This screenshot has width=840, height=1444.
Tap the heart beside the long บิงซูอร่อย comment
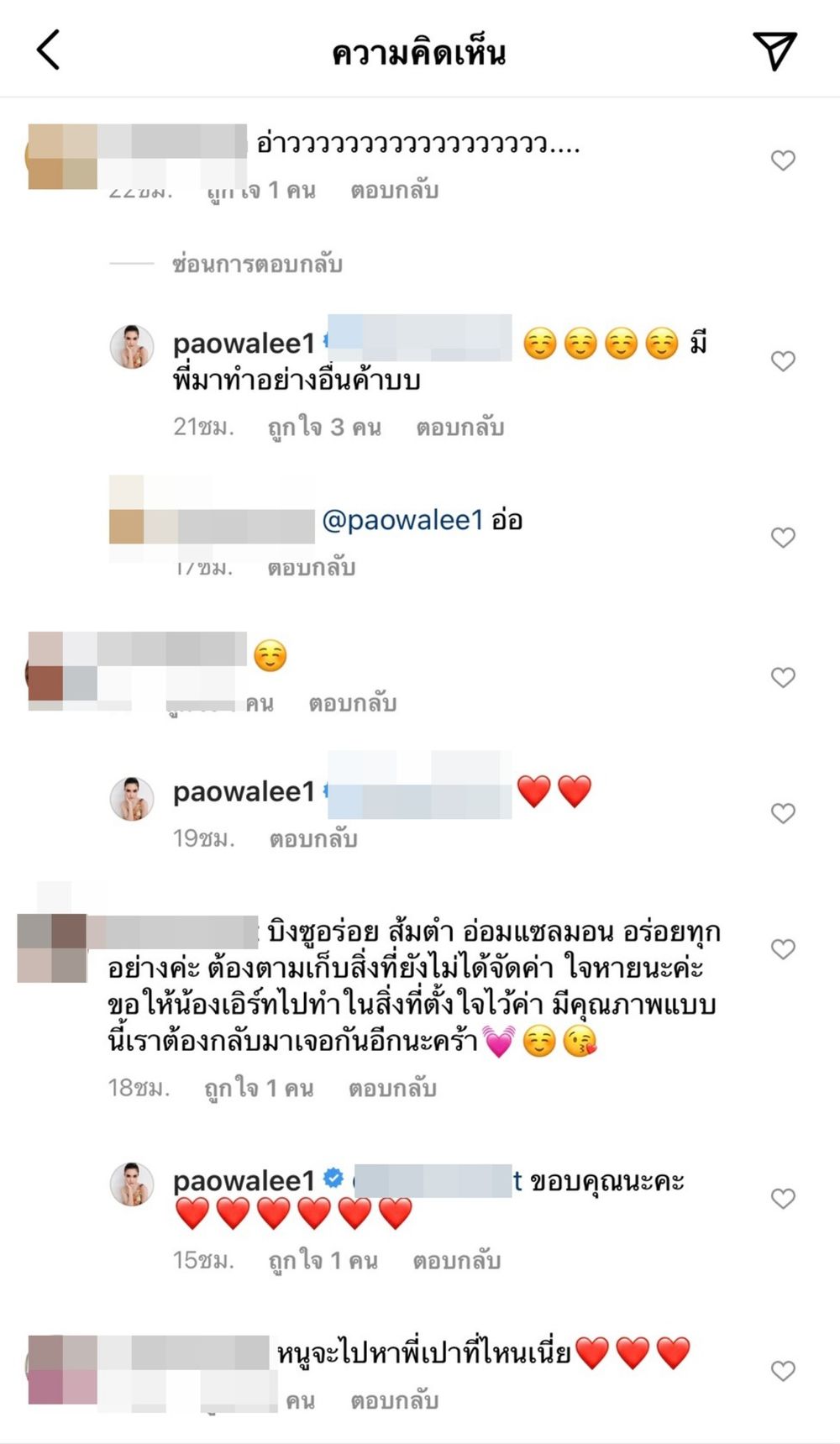(x=783, y=949)
